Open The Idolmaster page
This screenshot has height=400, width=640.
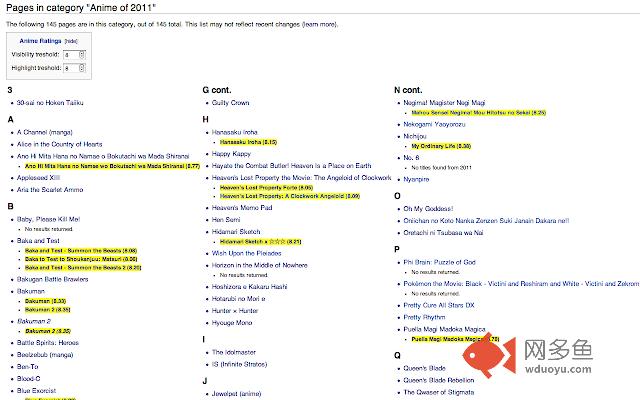click(233, 352)
